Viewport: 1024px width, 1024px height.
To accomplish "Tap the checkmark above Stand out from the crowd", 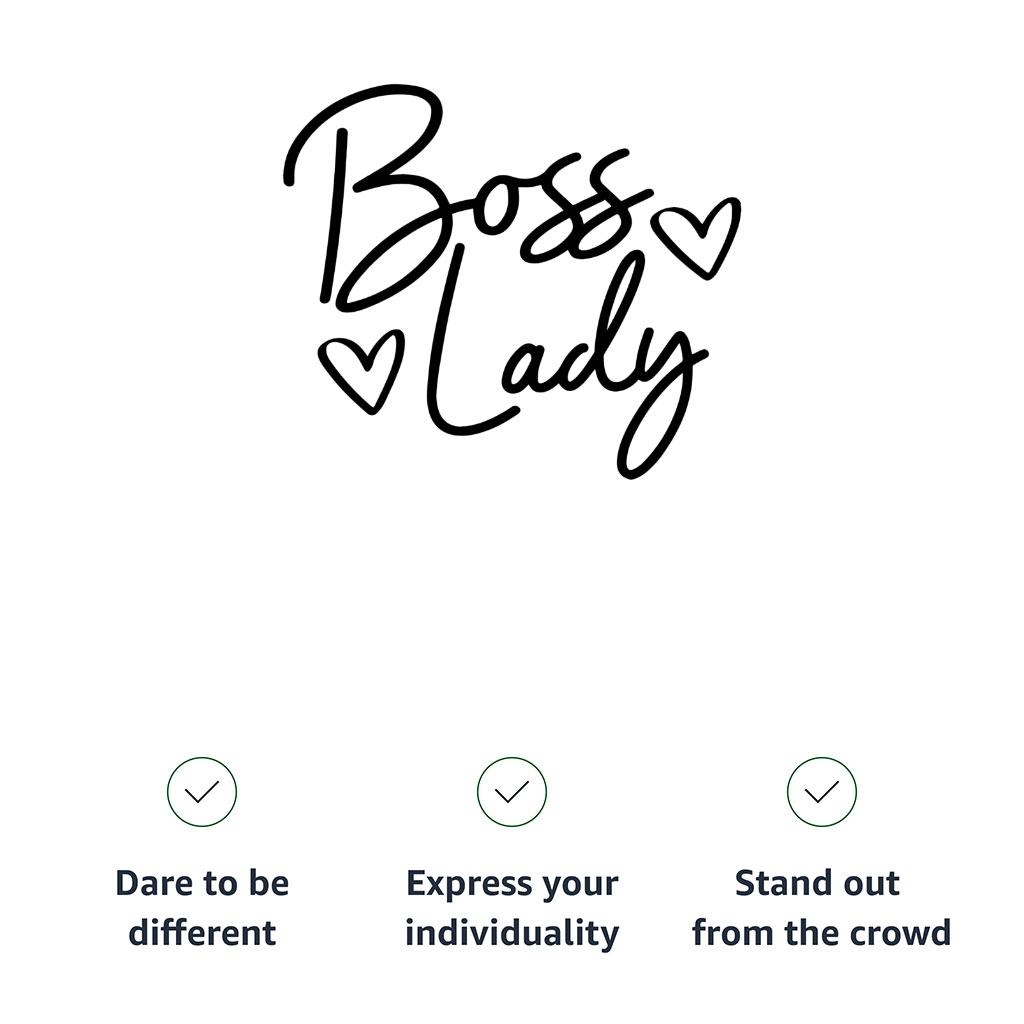I will [x=822, y=792].
